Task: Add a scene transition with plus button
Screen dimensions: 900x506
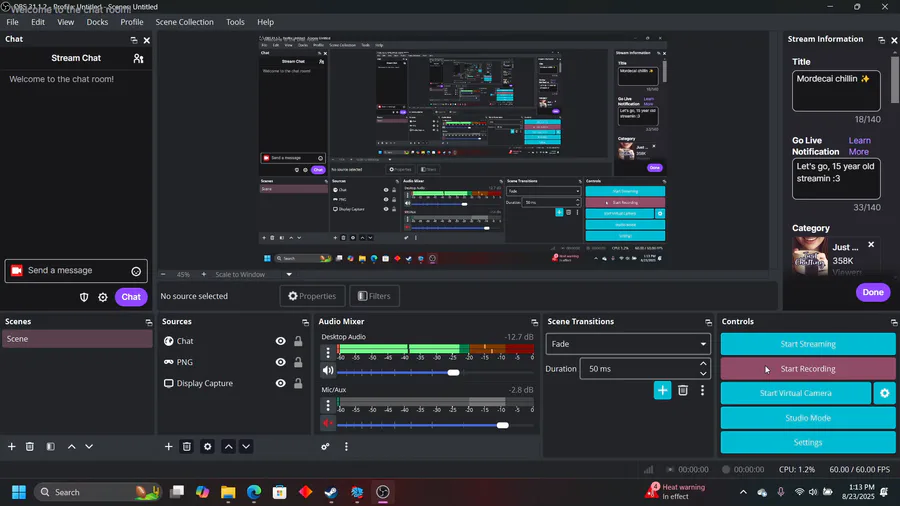Action: coord(662,390)
